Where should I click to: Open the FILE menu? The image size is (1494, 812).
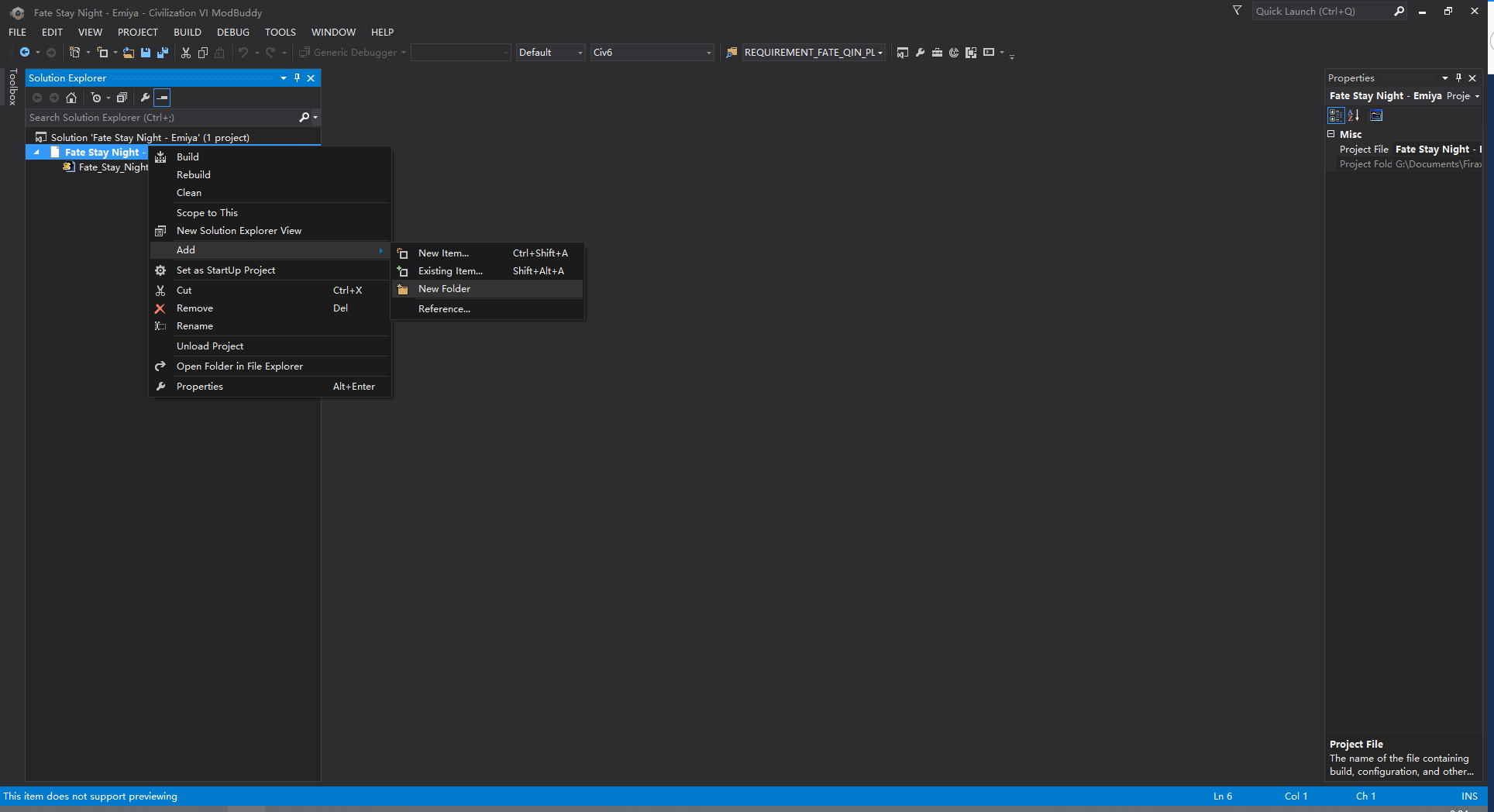17,32
